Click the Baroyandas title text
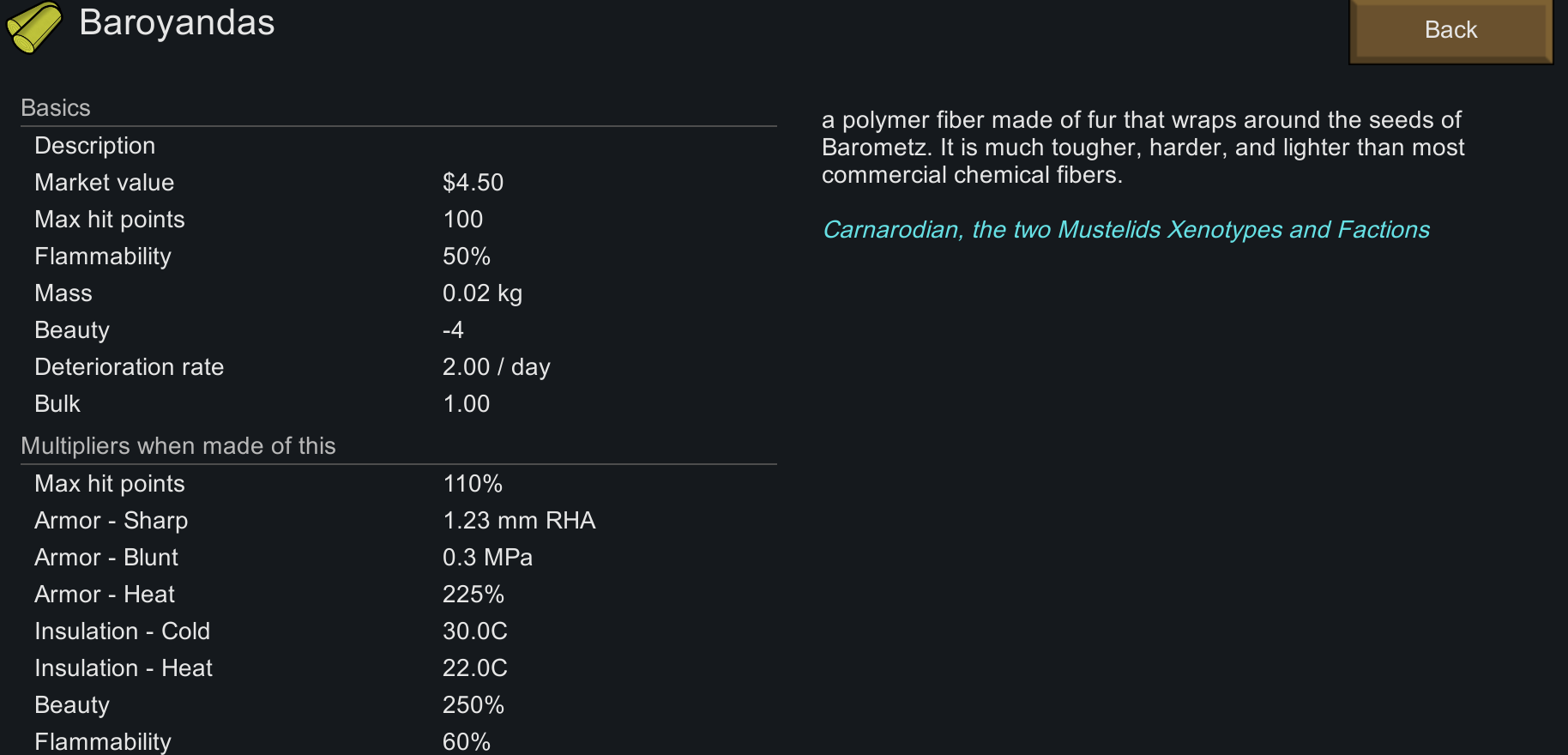Image resolution: width=1568 pixels, height=755 pixels. pos(177,23)
